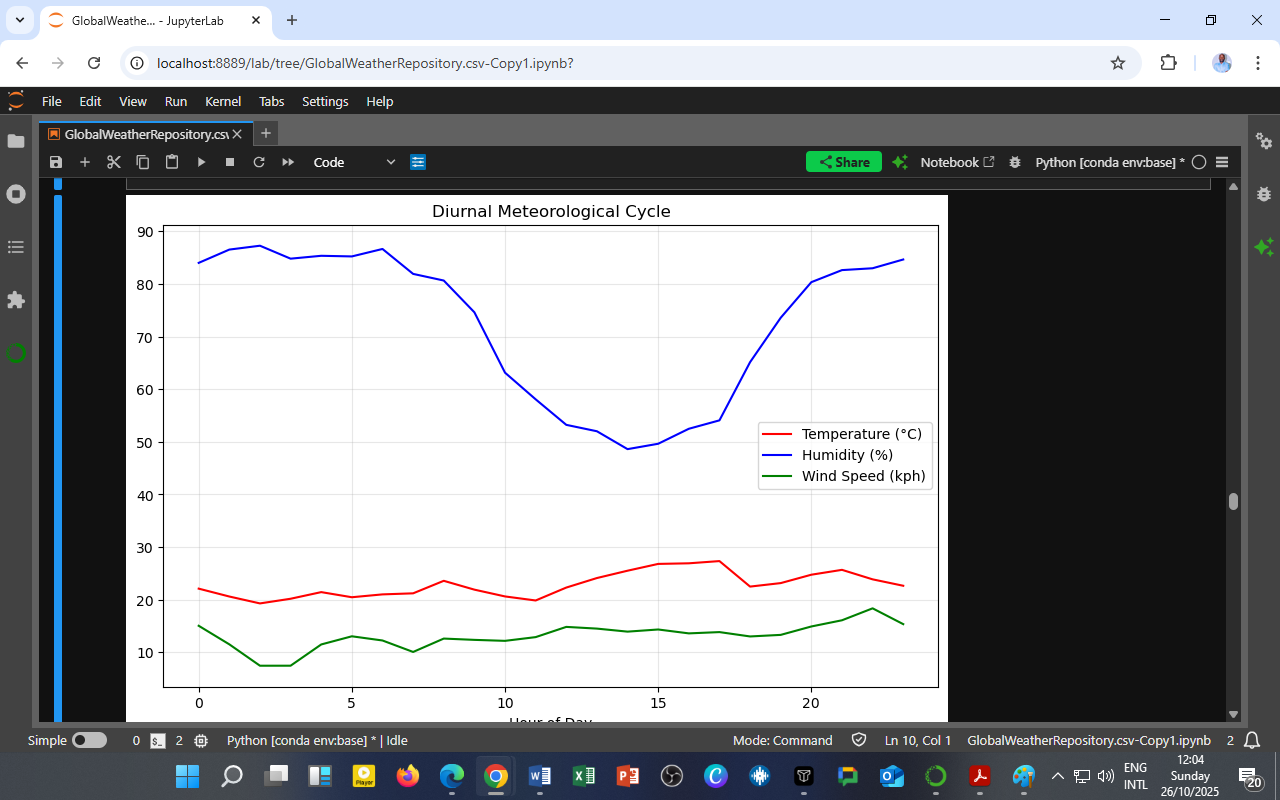The height and width of the screenshot is (800, 1280).
Task: Click the notebook vertical scrollbar thumb
Action: pyautogui.click(x=1233, y=502)
